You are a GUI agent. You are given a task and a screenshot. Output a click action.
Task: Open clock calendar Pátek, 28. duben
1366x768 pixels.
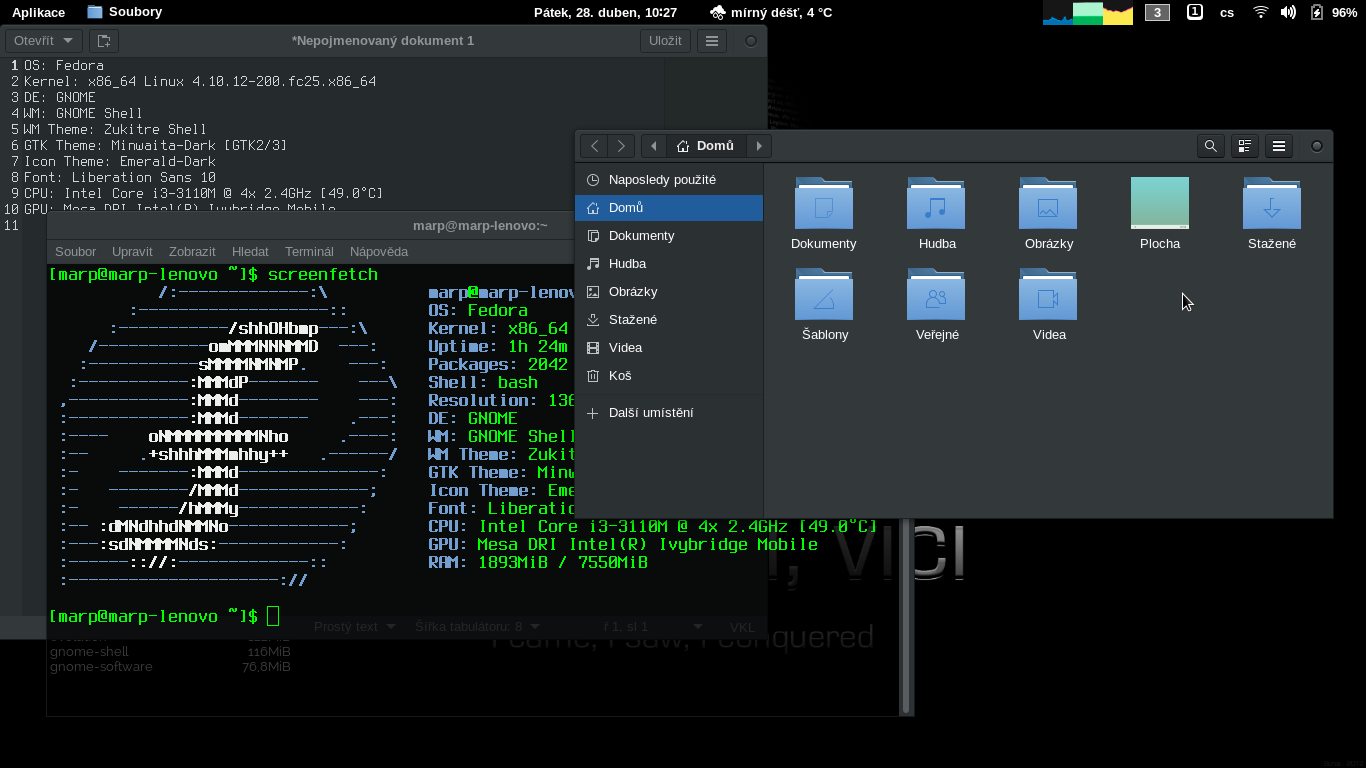click(x=605, y=13)
